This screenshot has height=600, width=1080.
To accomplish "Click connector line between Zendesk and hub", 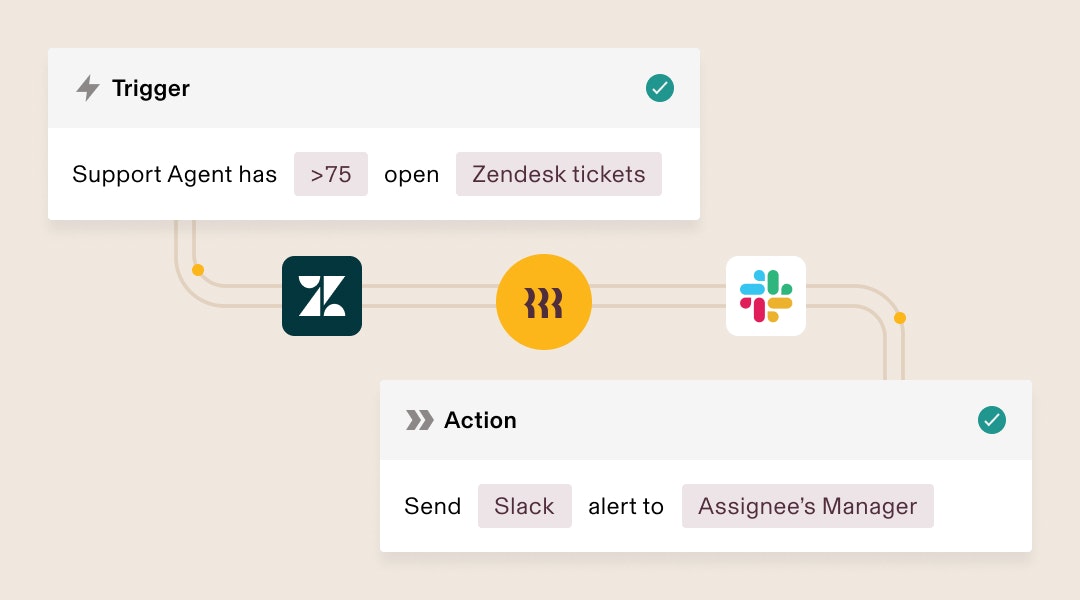I will pos(429,296).
